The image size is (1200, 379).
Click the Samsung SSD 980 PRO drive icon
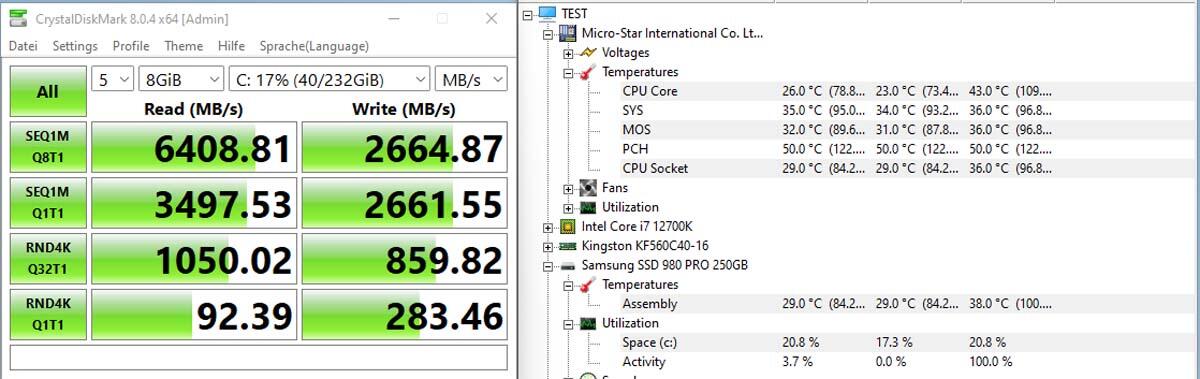568,265
